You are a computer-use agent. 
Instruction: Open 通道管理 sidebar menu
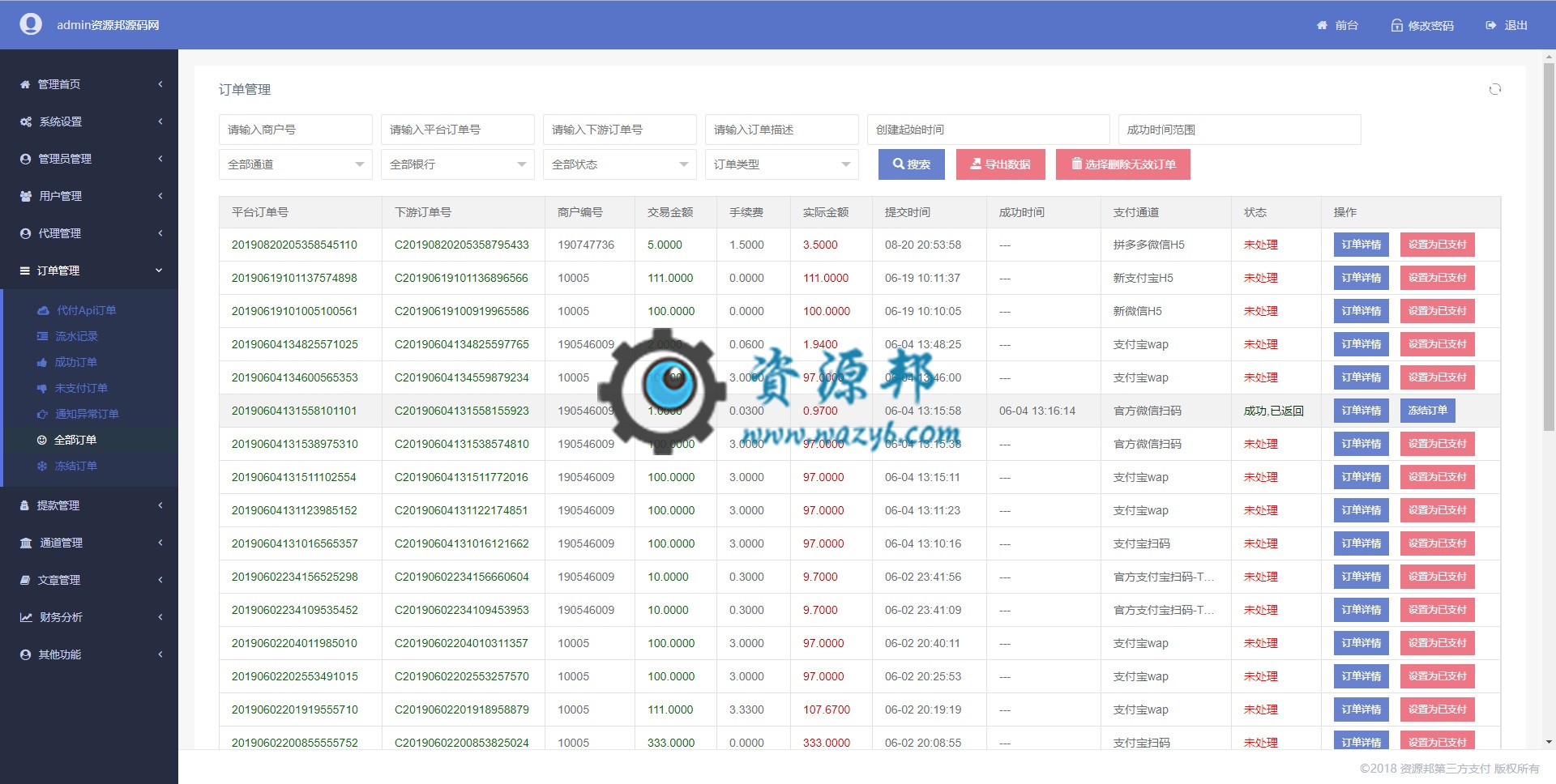click(89, 543)
